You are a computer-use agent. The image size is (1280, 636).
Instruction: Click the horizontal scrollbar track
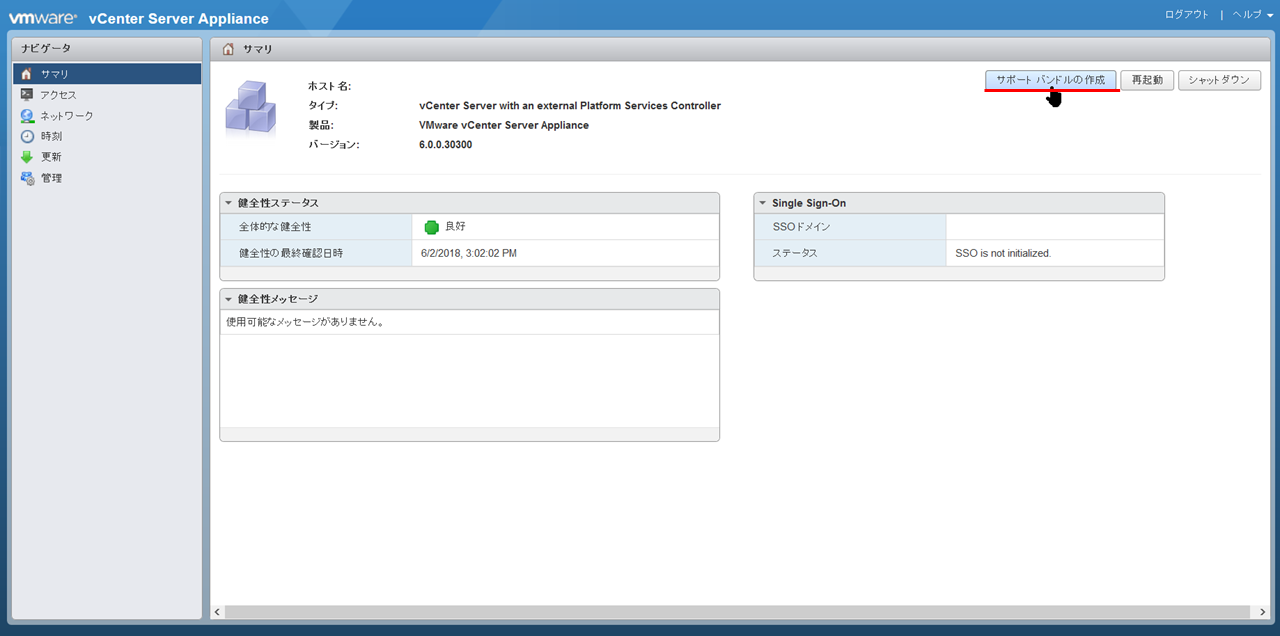pyautogui.click(x=738, y=612)
